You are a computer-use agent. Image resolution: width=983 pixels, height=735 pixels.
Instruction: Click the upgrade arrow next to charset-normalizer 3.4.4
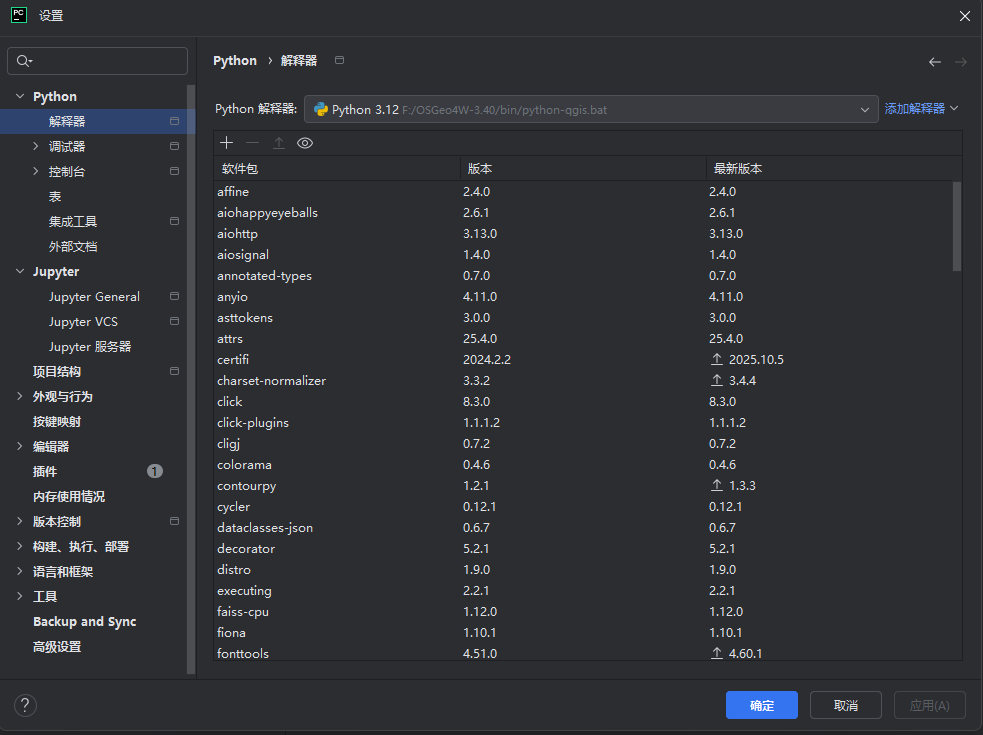717,380
